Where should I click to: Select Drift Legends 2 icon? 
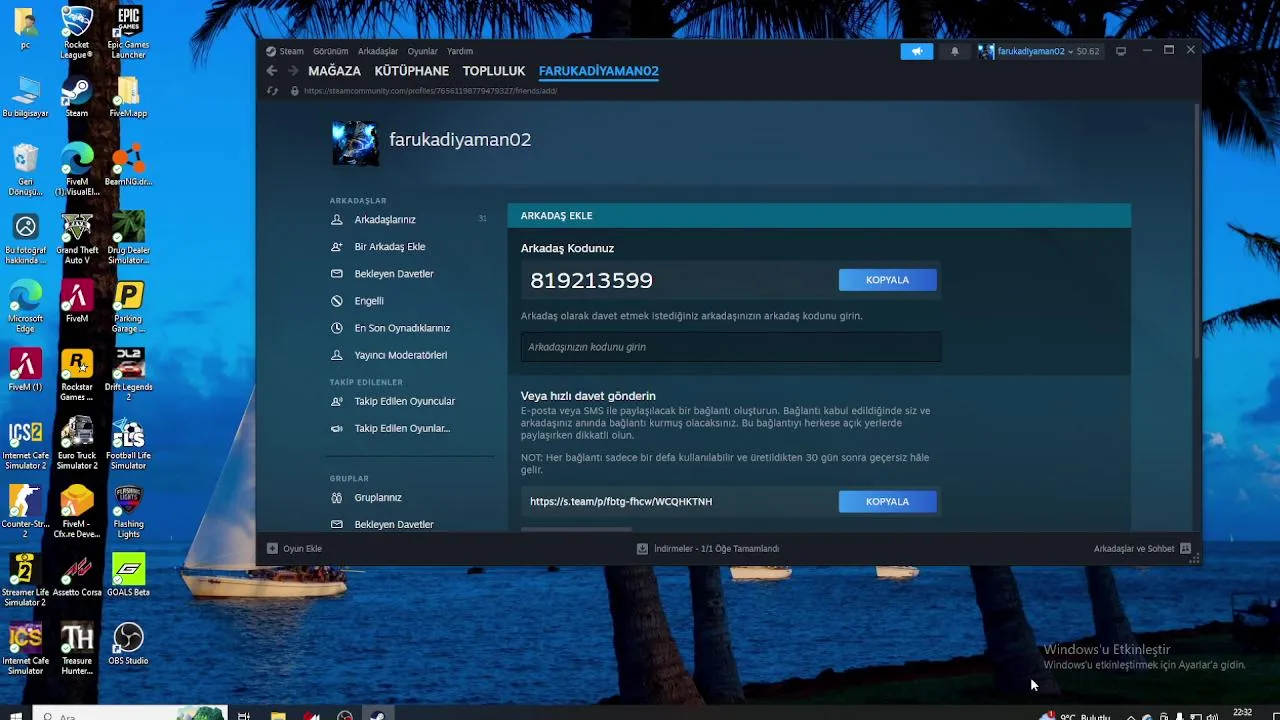128,375
